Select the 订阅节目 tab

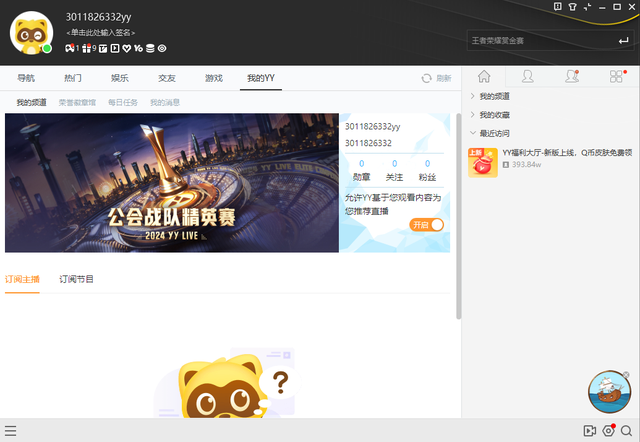pos(76,279)
